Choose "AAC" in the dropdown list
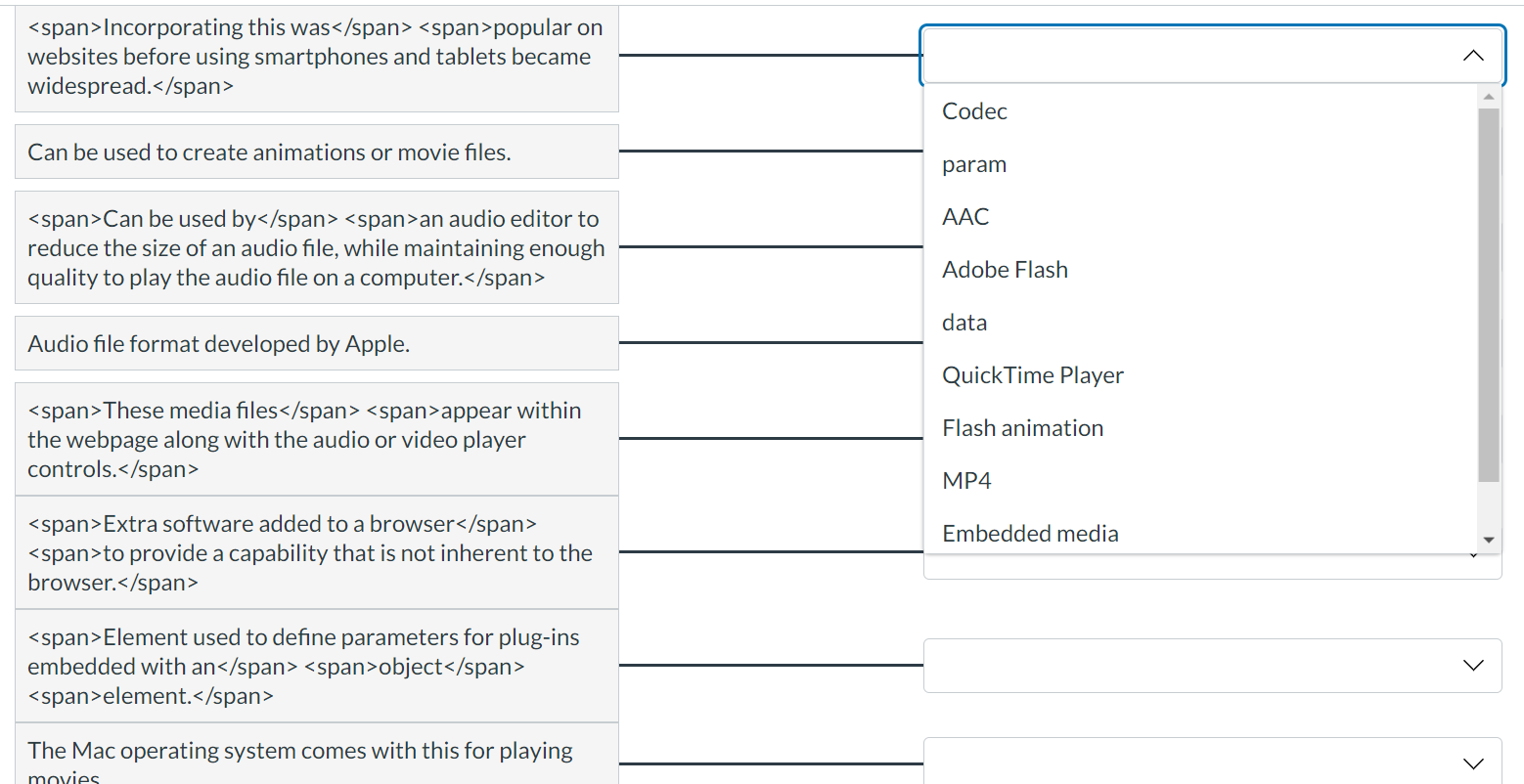 [x=964, y=216]
